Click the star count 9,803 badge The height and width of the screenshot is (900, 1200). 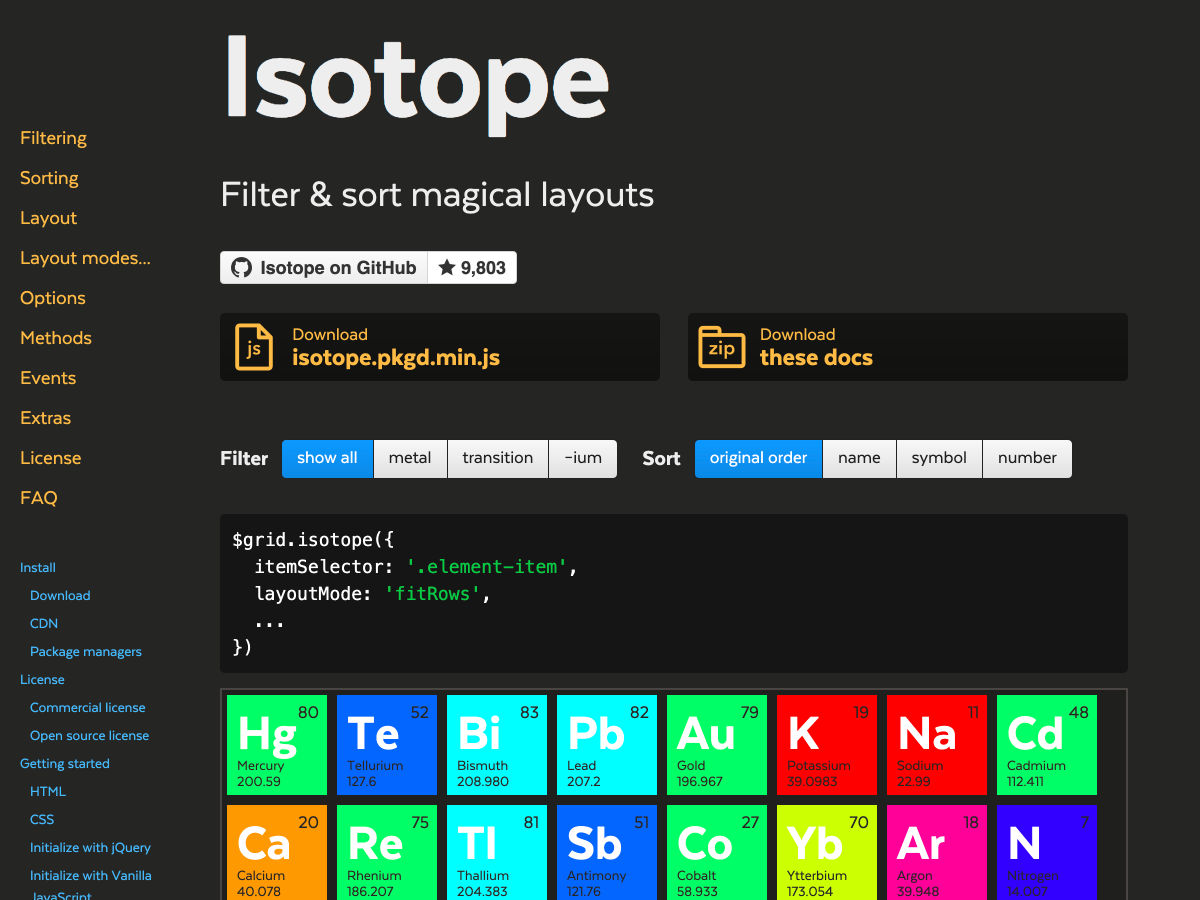[472, 268]
